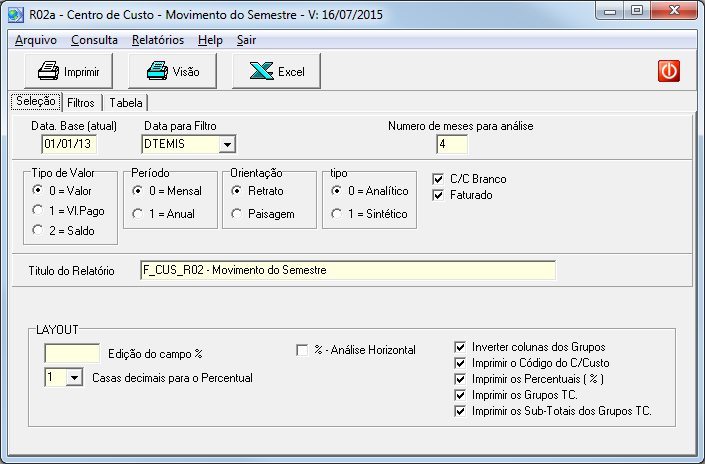The width and height of the screenshot is (705, 464).
Task: Open the Consulta menu
Action: point(94,40)
